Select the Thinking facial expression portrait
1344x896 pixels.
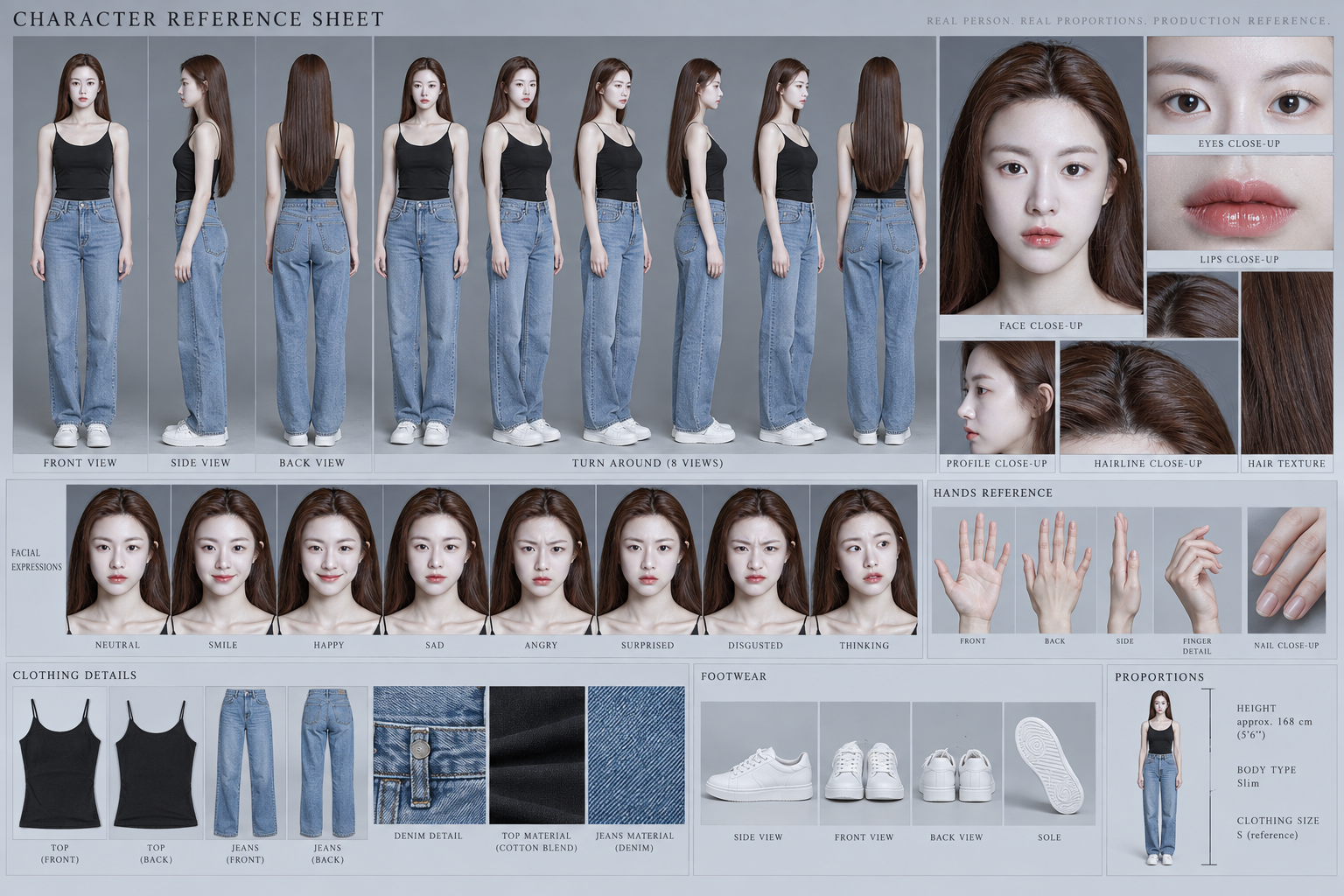point(864,561)
